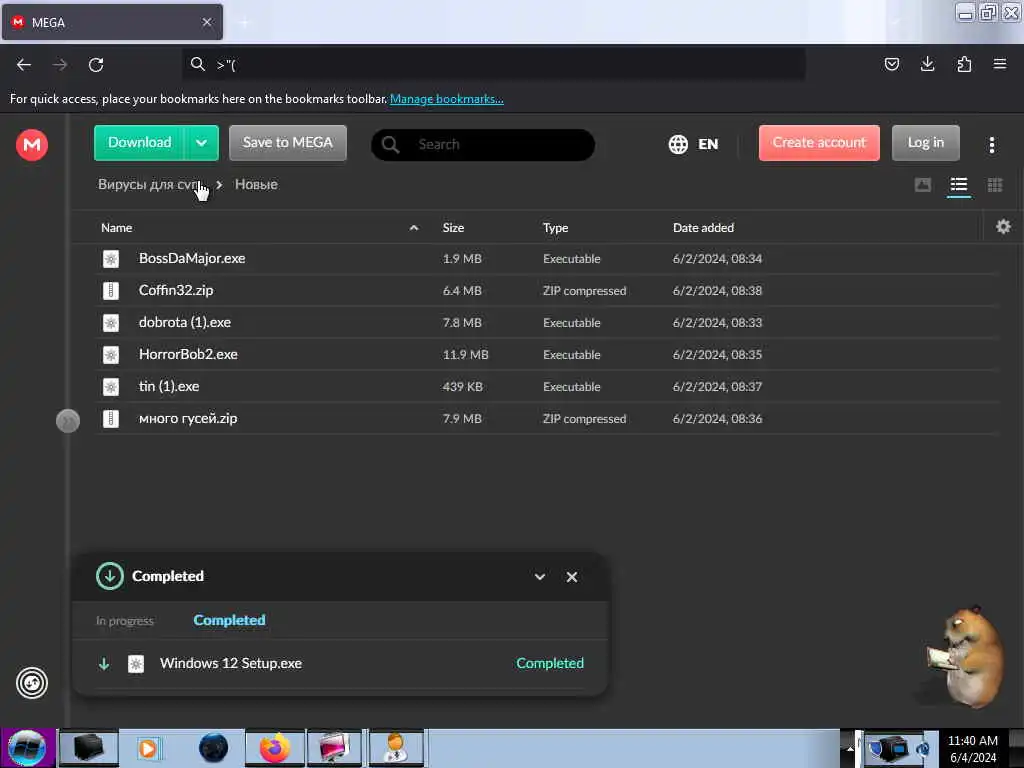Reload the page with refresh icon
This screenshot has width=1024, height=768.
[96, 65]
